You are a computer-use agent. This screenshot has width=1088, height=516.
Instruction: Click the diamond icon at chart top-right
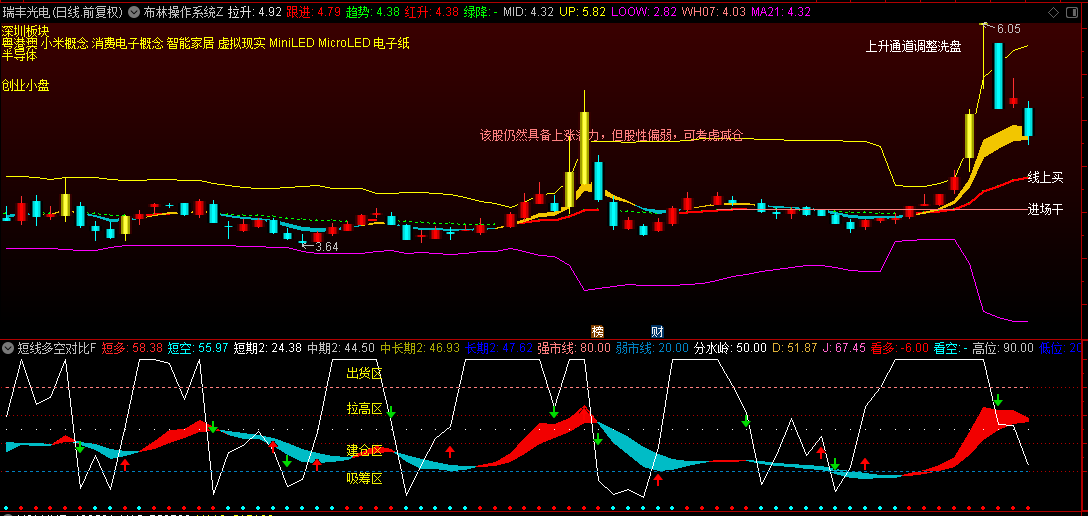[1055, 12]
